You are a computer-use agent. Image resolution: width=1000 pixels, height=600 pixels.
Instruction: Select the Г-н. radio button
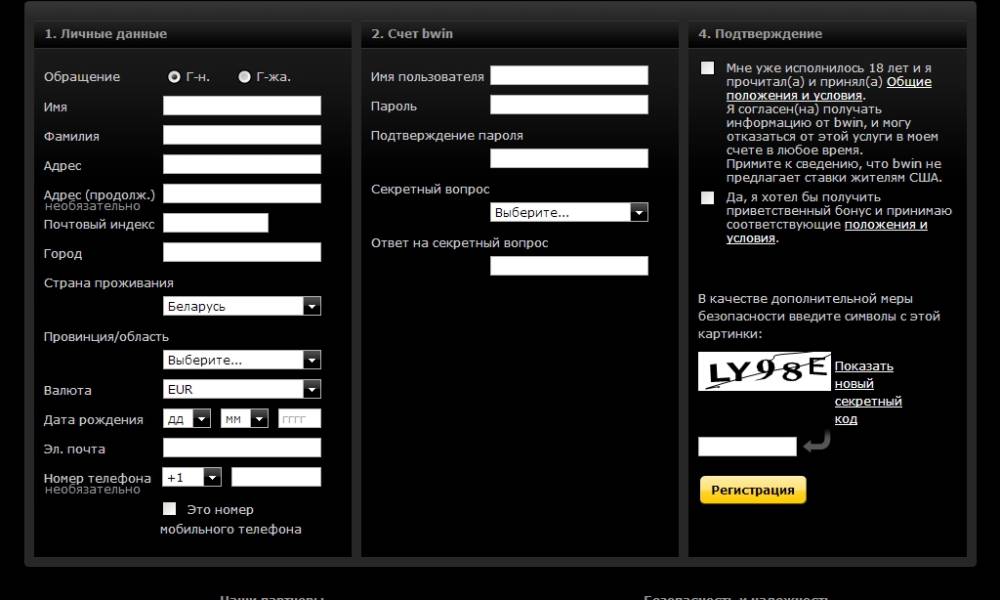point(174,77)
